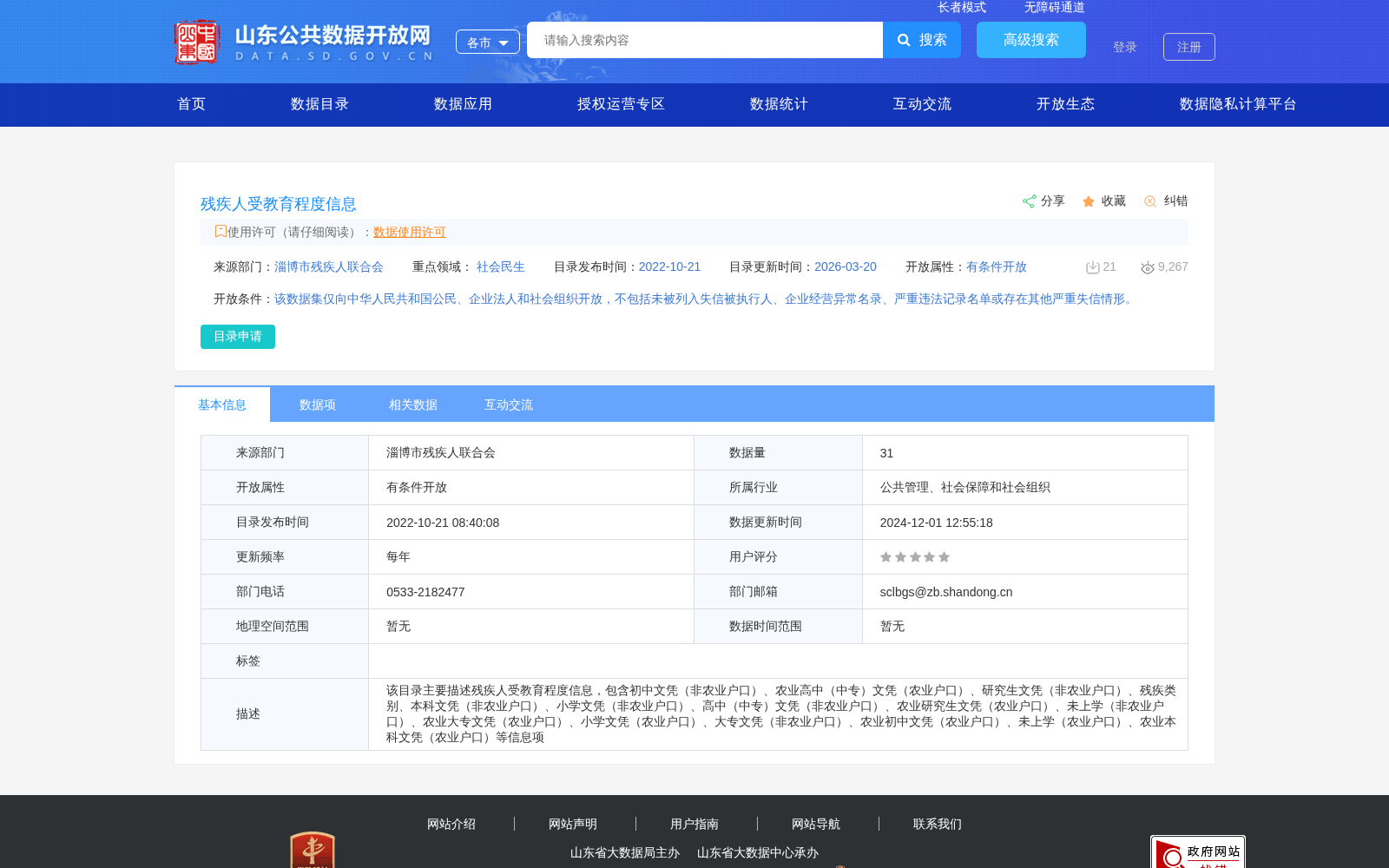Click the update frequency value 每年
Viewport: 1389px width, 868px height.
point(398,557)
